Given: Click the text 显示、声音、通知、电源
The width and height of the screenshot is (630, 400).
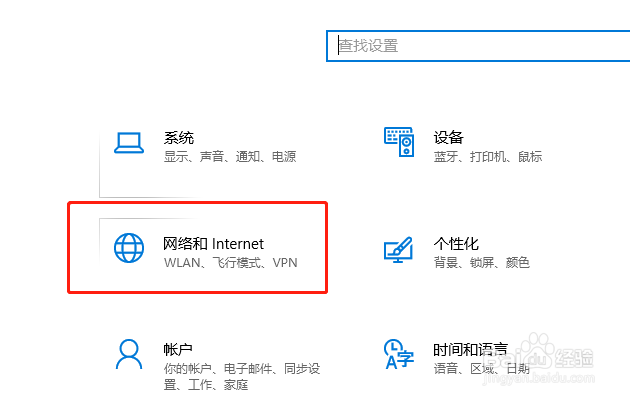Looking at the screenshot, I should point(230,156).
